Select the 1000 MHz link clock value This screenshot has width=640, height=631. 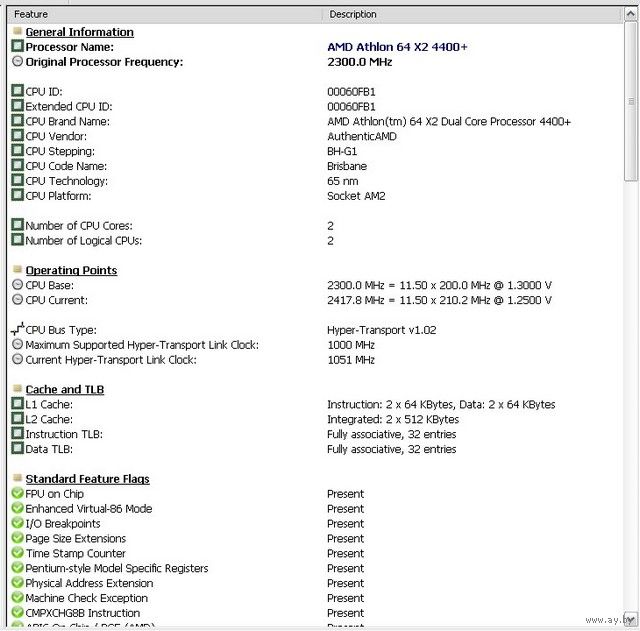coord(351,345)
